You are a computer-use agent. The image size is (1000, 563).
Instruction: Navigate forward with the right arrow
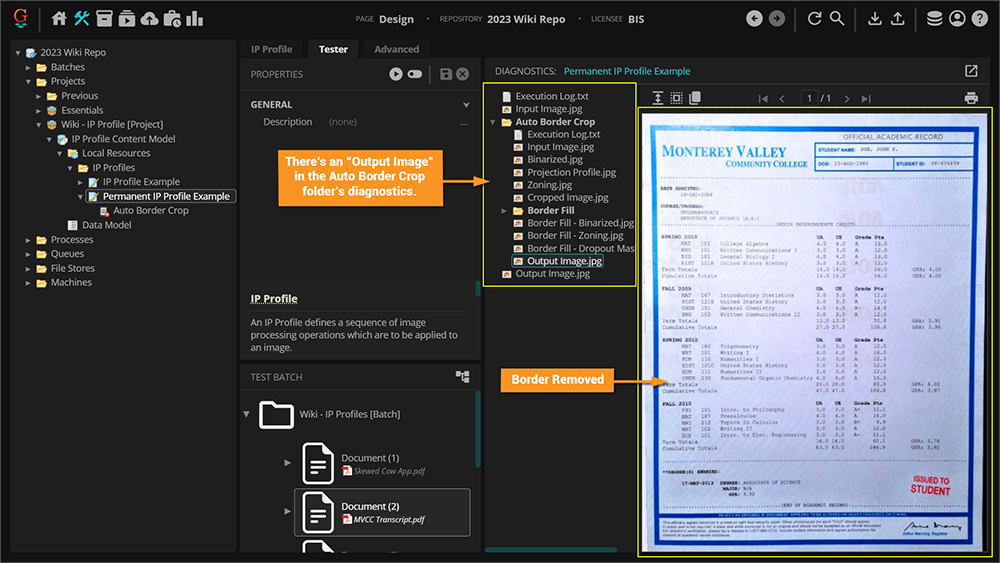(x=777, y=18)
